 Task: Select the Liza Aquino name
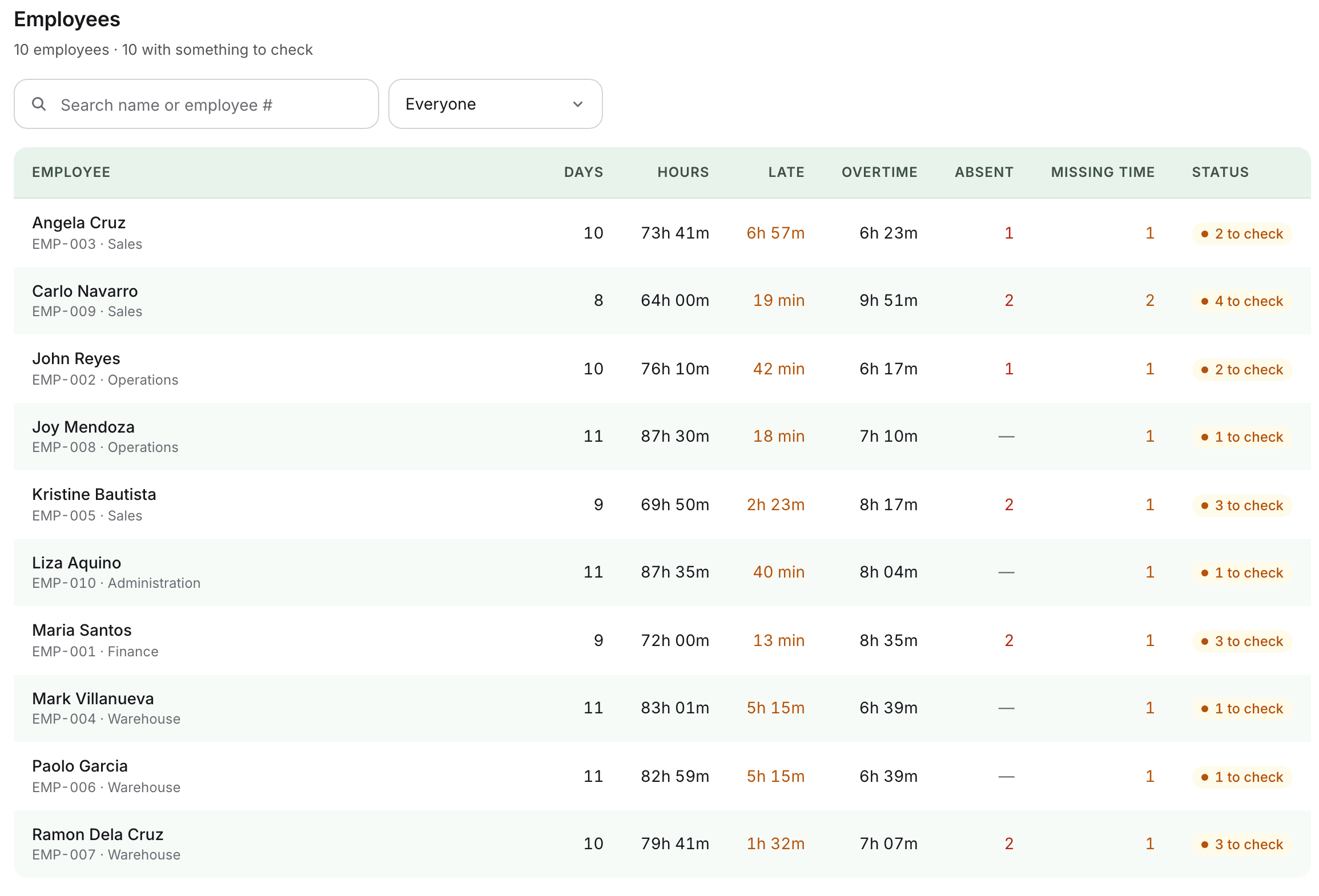(x=77, y=563)
